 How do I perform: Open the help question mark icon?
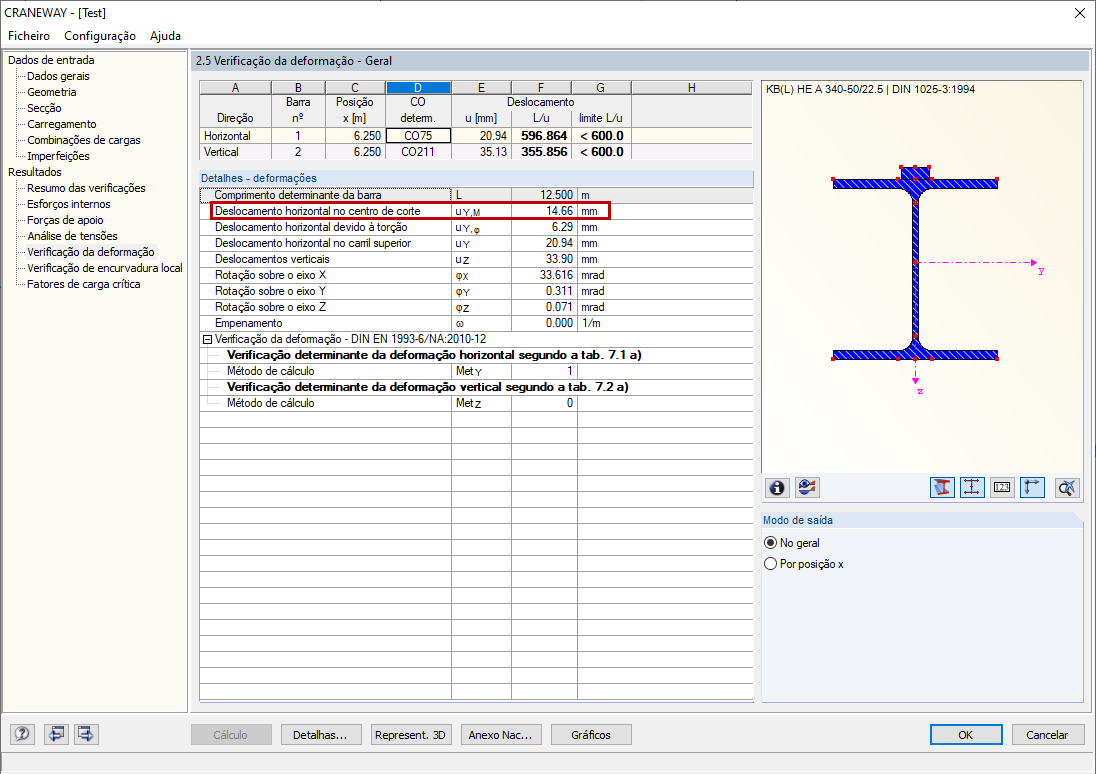(22, 734)
